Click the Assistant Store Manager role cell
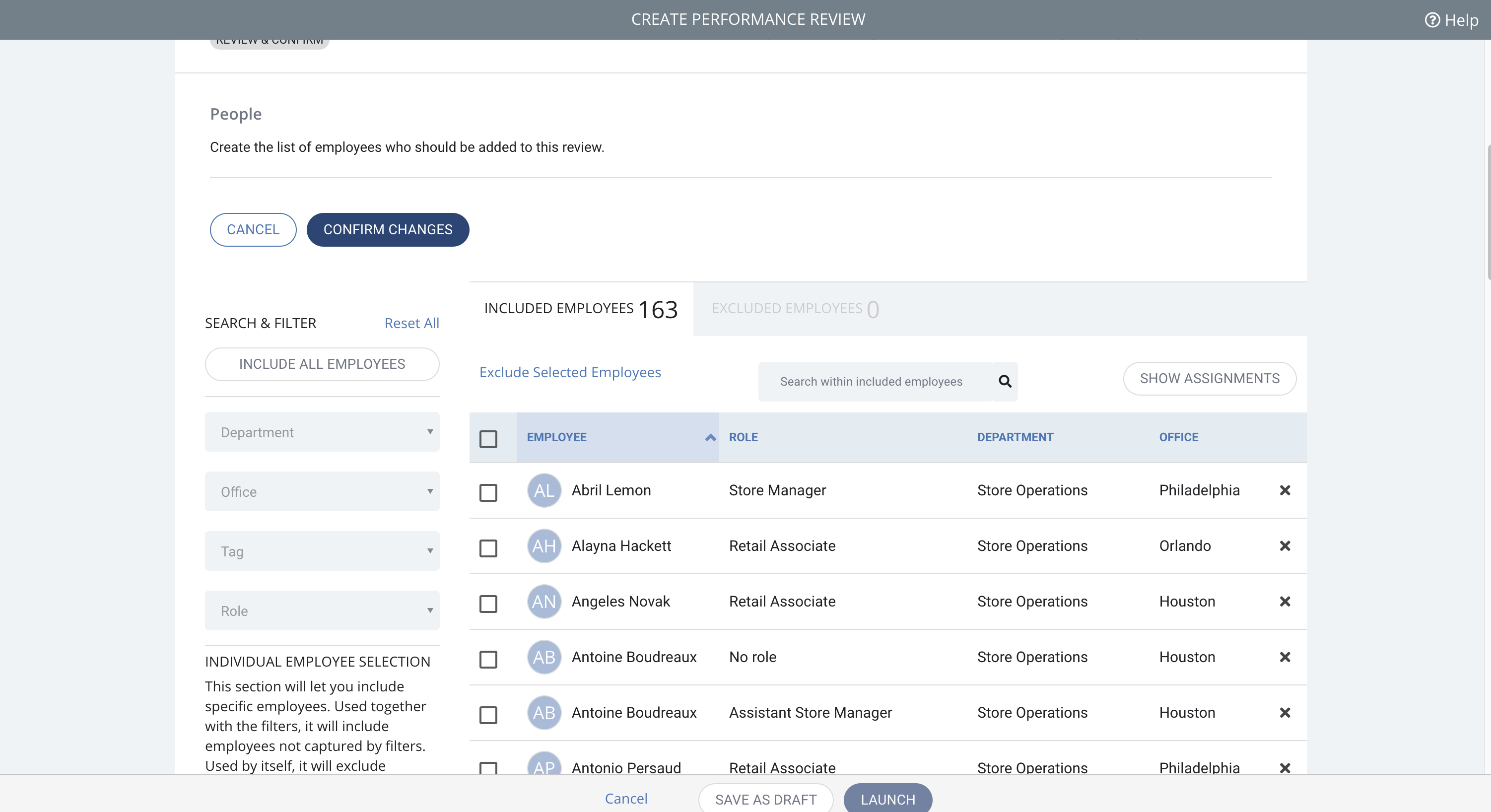 tap(811, 712)
